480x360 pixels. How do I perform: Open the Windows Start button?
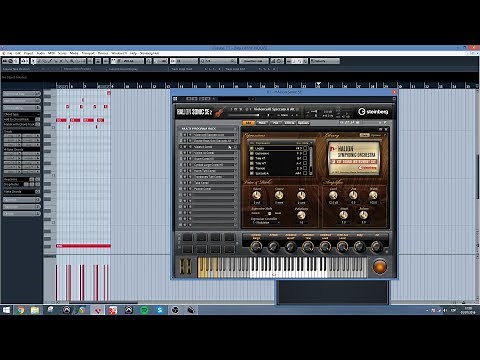coord(6,310)
